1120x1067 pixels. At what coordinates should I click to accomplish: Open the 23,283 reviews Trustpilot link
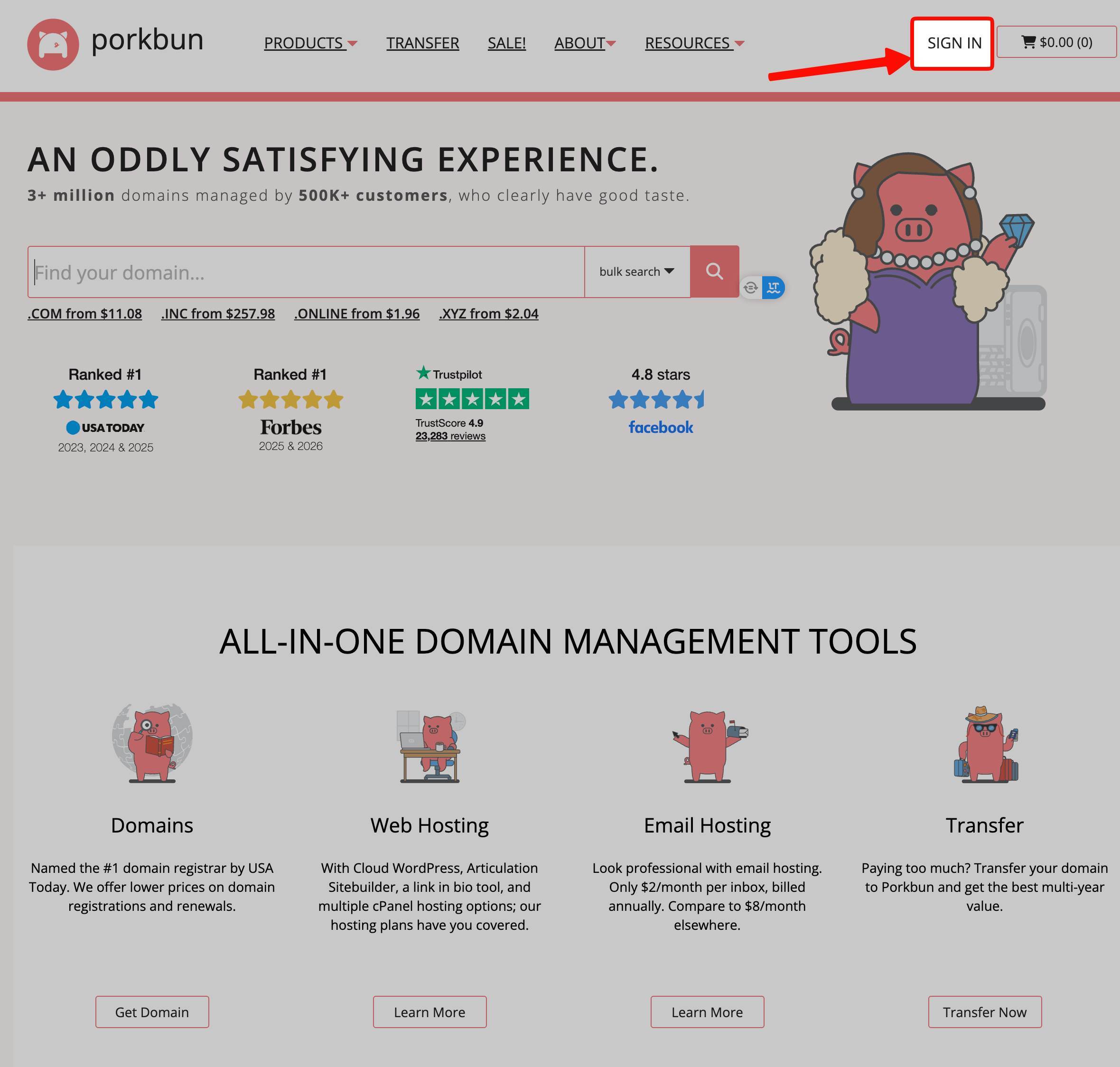click(x=450, y=436)
